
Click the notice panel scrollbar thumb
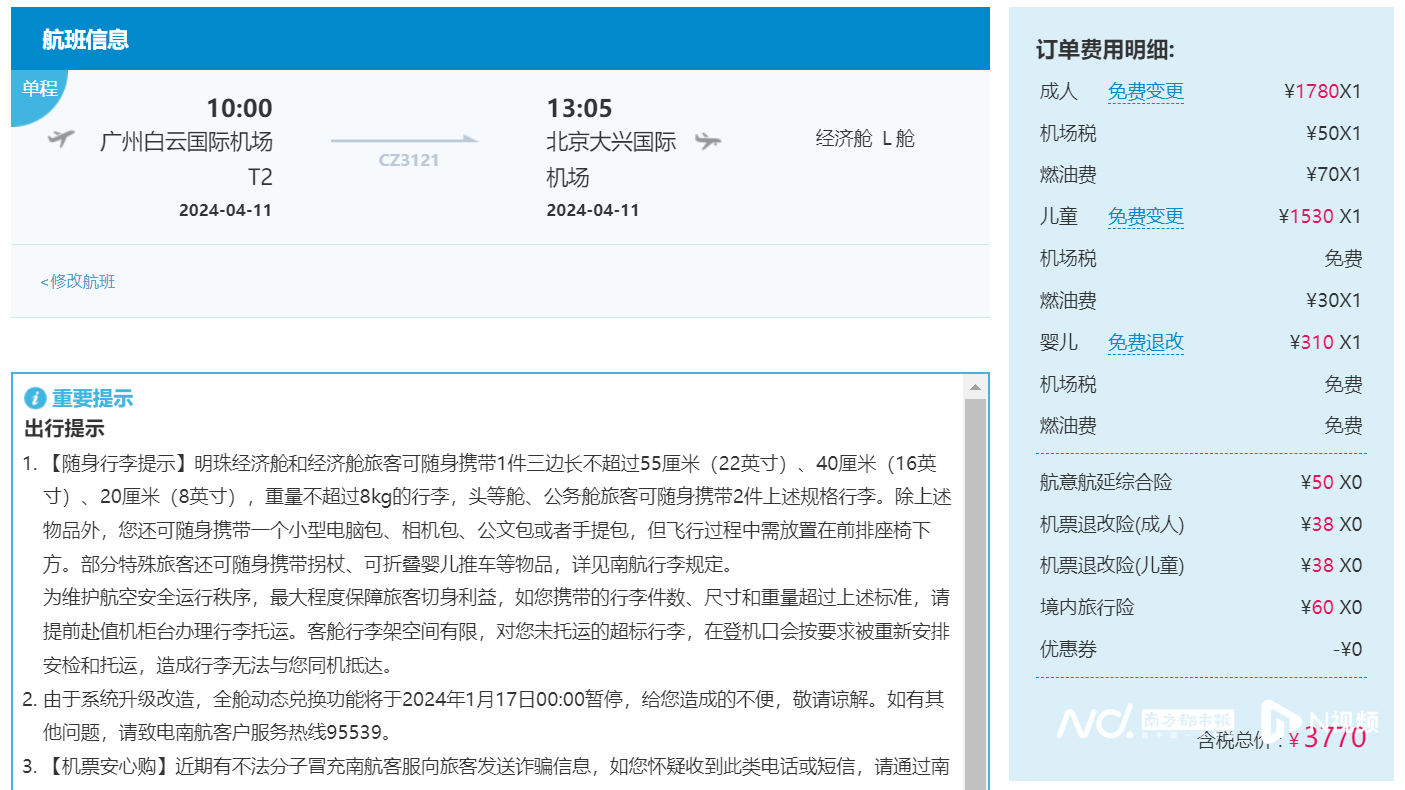click(x=975, y=590)
